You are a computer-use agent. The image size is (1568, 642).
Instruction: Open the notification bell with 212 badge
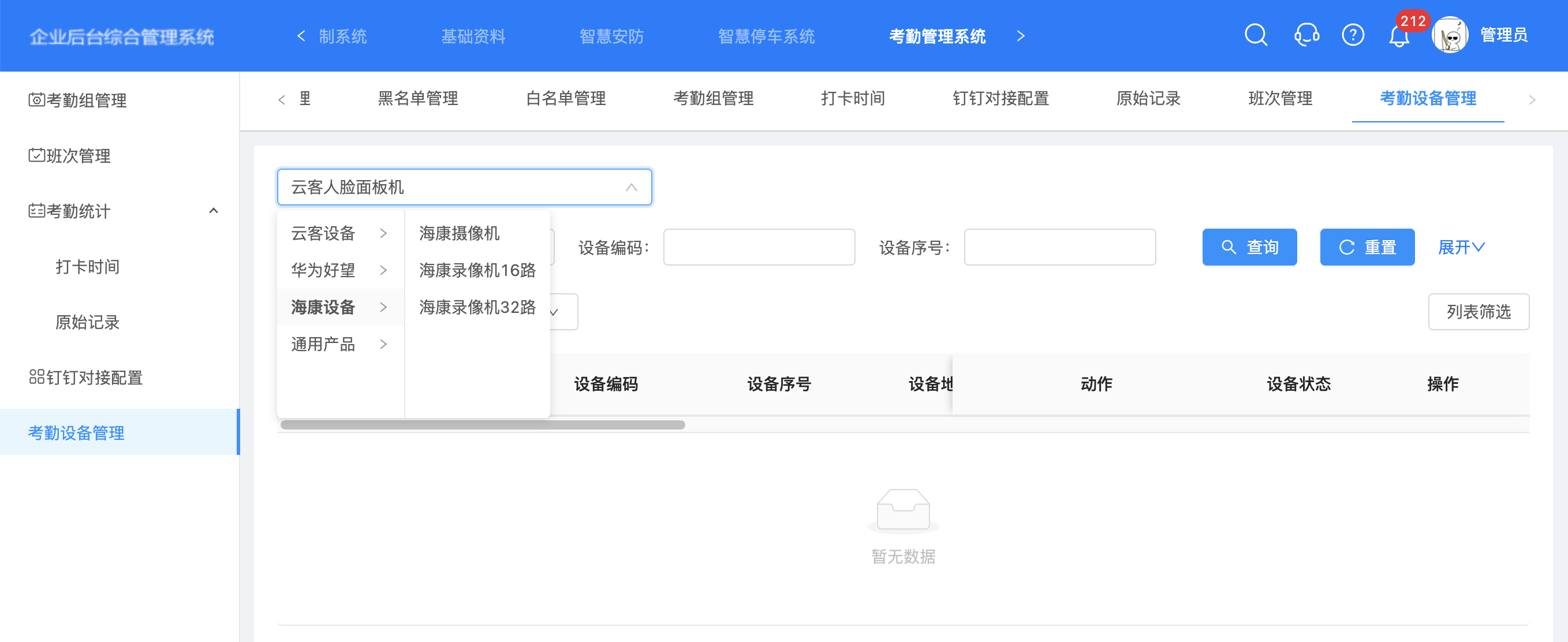point(1399,36)
